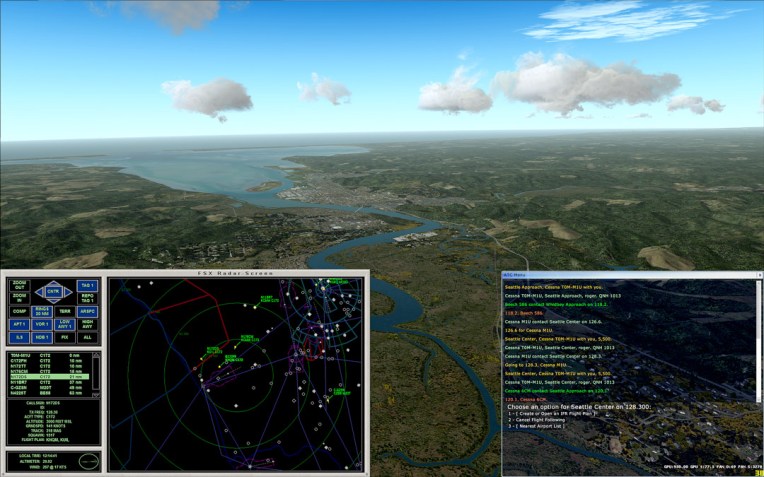This screenshot has width=764, height=477.
Task: Pan radar up with the top arrow
Action: 54,280
